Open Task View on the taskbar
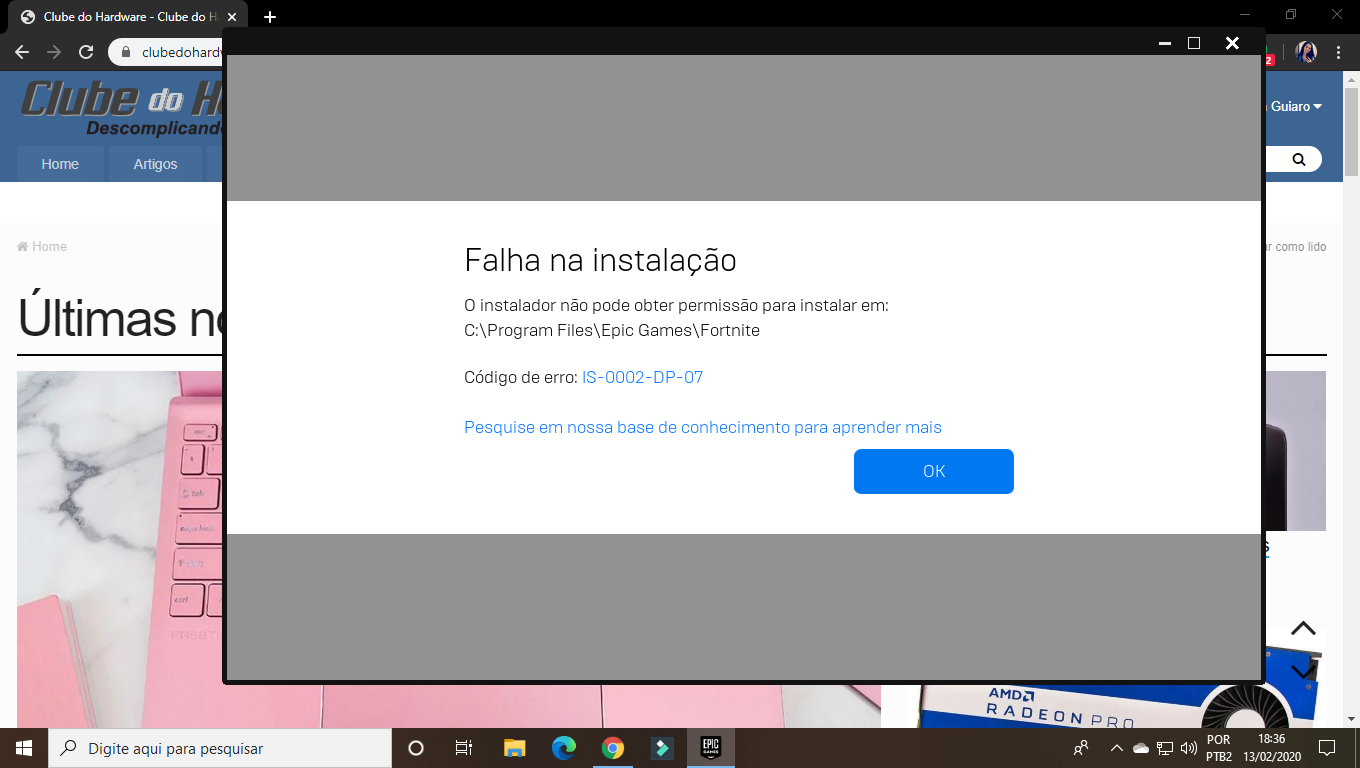The image size is (1360, 768). click(x=464, y=748)
